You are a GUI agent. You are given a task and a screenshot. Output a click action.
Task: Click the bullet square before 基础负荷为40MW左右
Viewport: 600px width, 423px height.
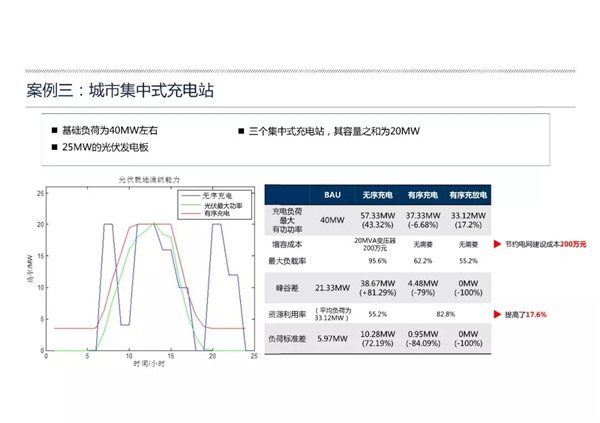coord(55,131)
